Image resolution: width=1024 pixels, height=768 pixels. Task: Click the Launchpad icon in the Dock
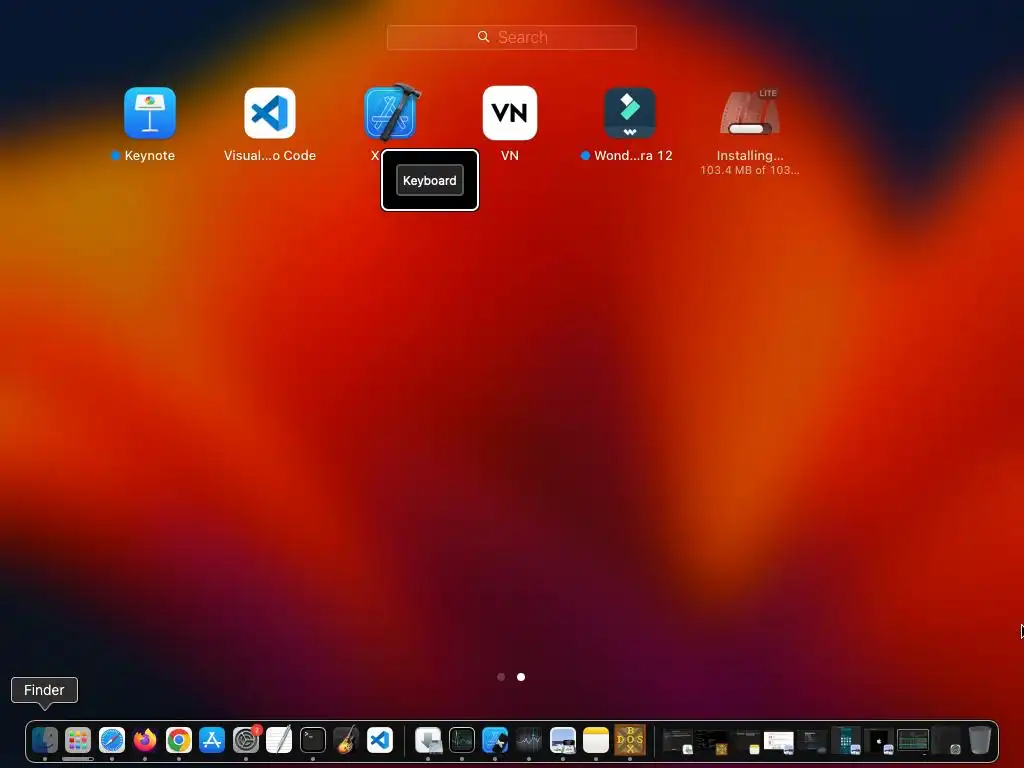click(78, 741)
